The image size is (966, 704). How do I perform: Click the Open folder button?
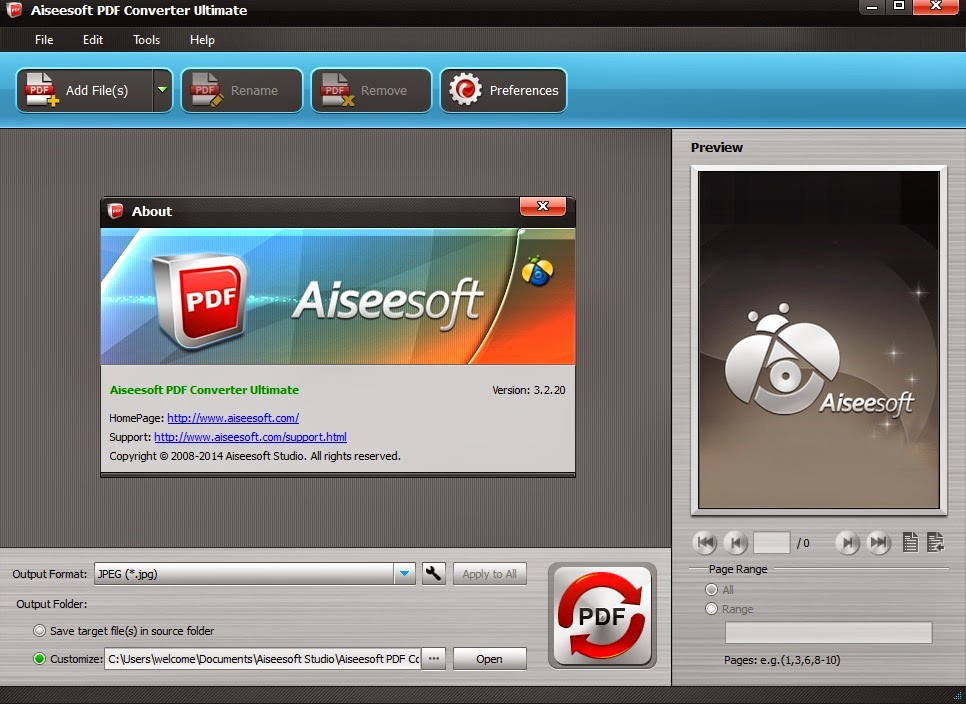(490, 658)
